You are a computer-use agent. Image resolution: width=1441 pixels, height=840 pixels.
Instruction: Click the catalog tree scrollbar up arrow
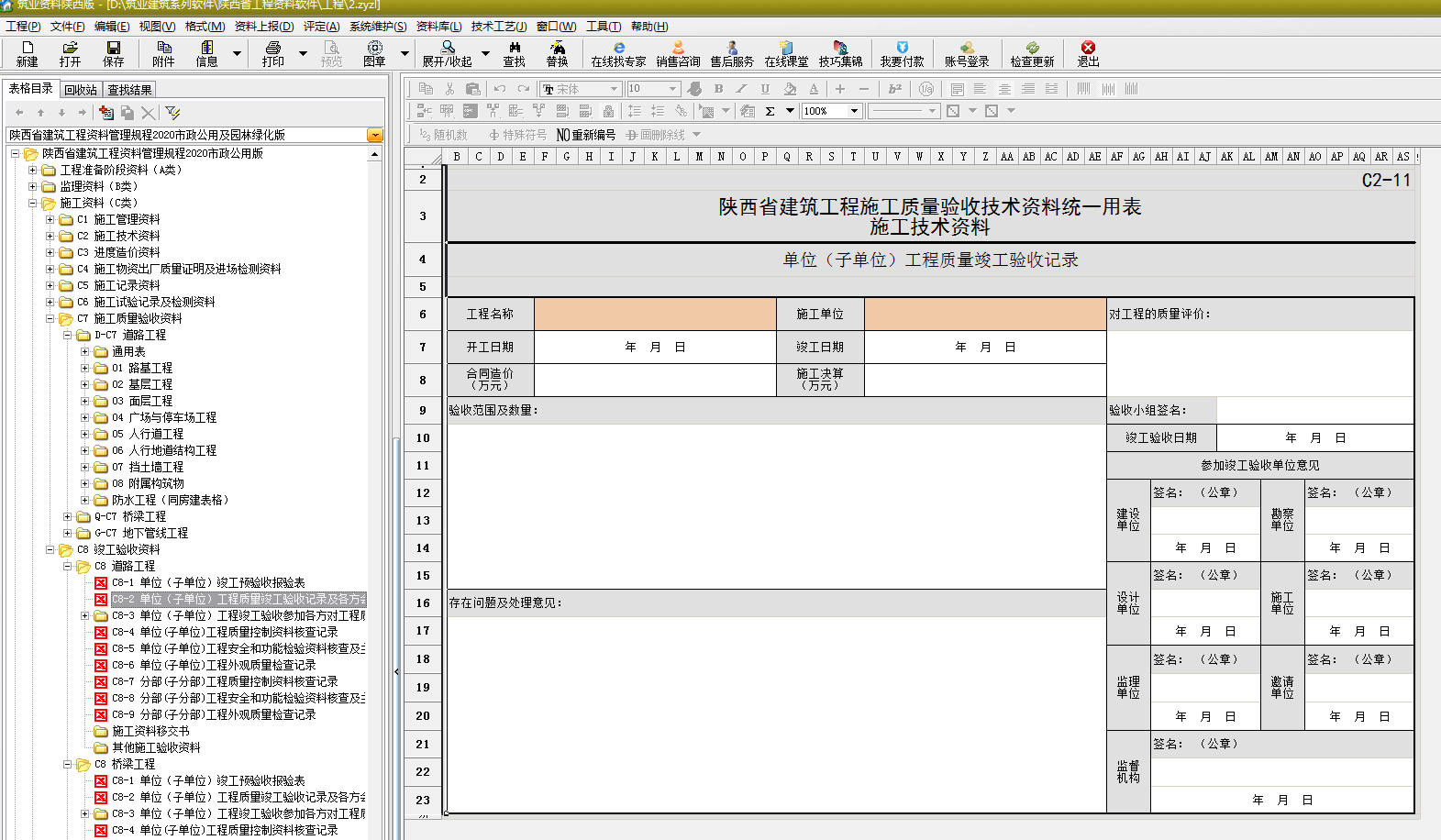click(x=374, y=154)
